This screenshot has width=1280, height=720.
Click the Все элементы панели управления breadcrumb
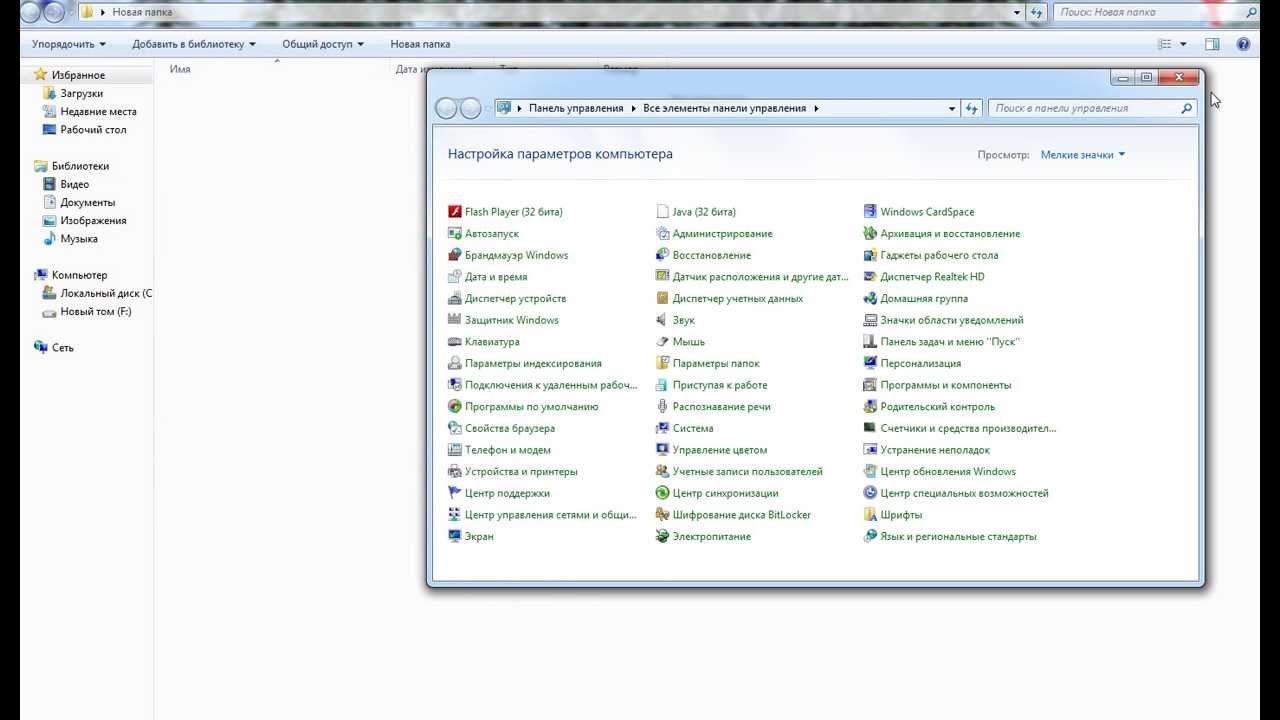[x=725, y=108]
